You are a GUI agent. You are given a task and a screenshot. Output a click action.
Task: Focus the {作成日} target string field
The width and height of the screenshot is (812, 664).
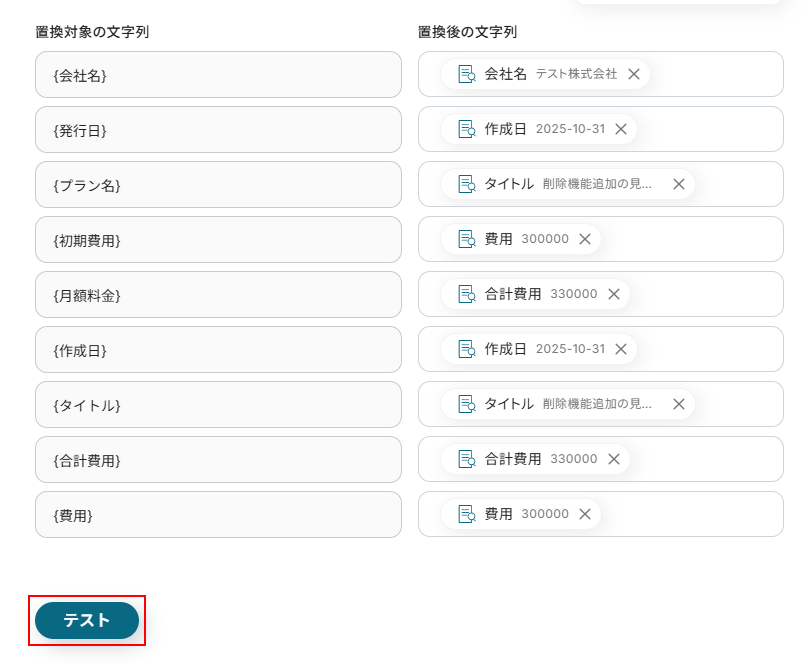218,350
